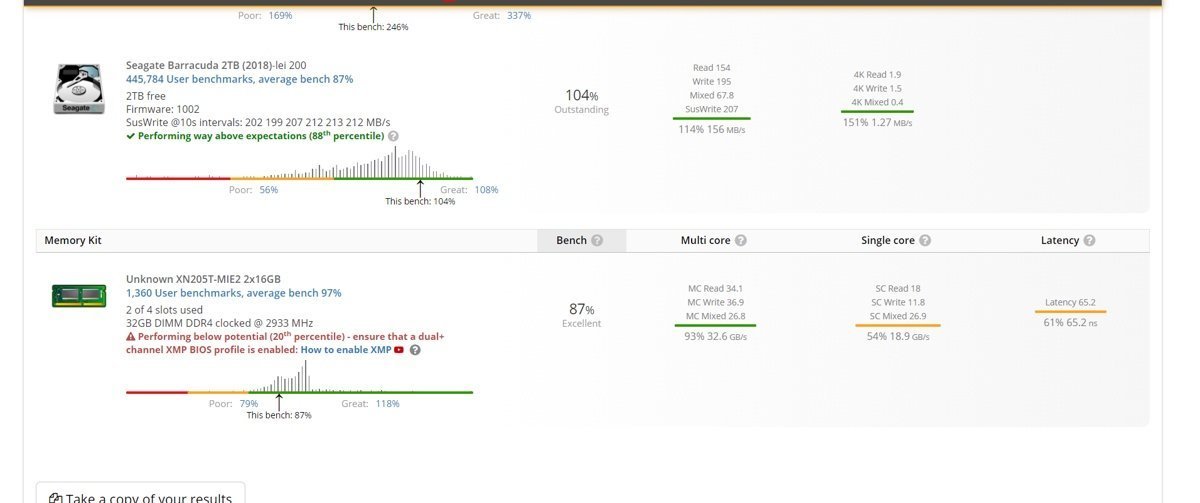The width and height of the screenshot is (1200, 503).
Task: Click top chart Poor 169% value
Action: pyautogui.click(x=280, y=16)
